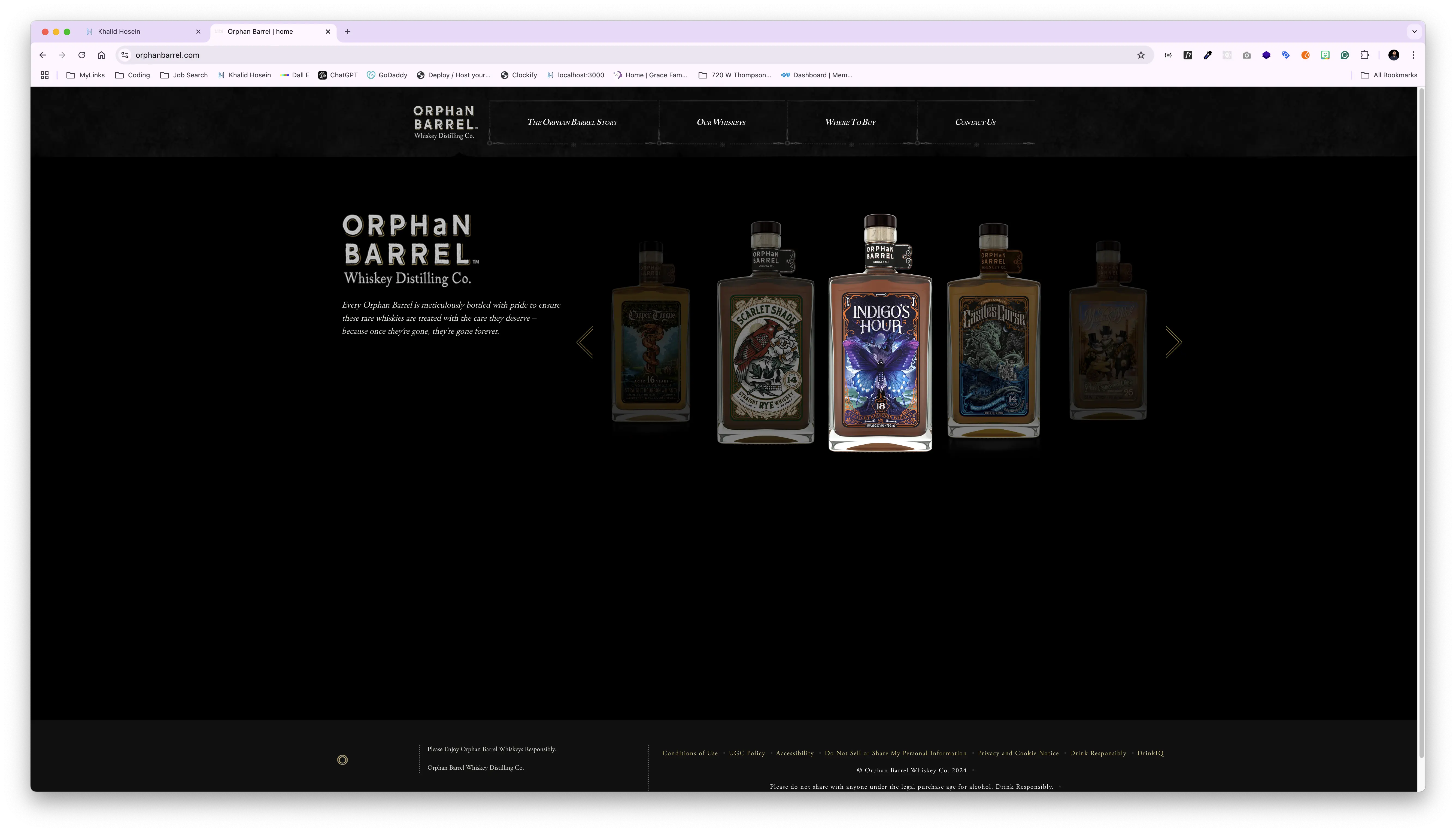Open The Orphan Barrel Story menu item
Screen dimensions: 1456x832
tap(573, 122)
